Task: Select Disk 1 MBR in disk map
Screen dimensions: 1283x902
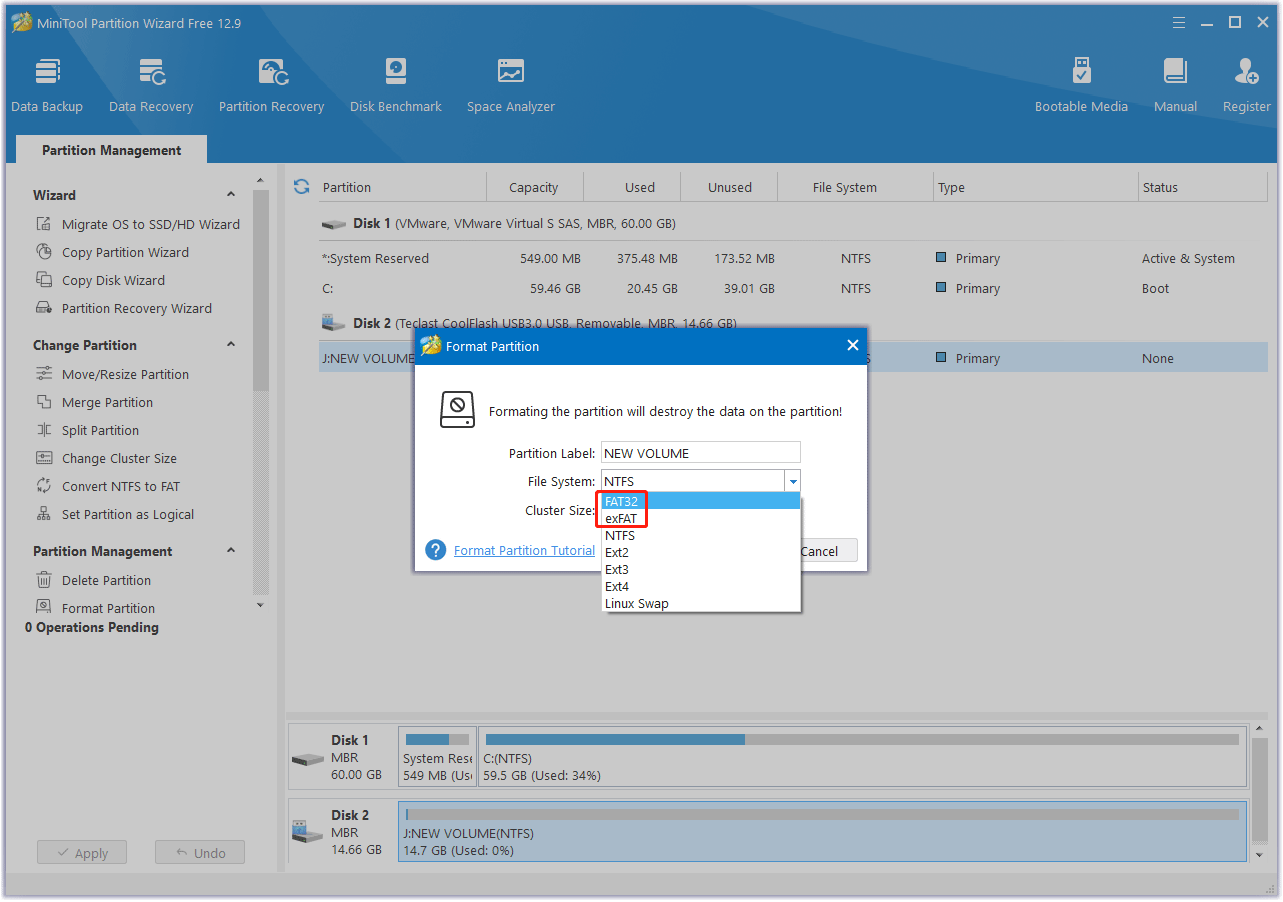Action: coord(343,757)
